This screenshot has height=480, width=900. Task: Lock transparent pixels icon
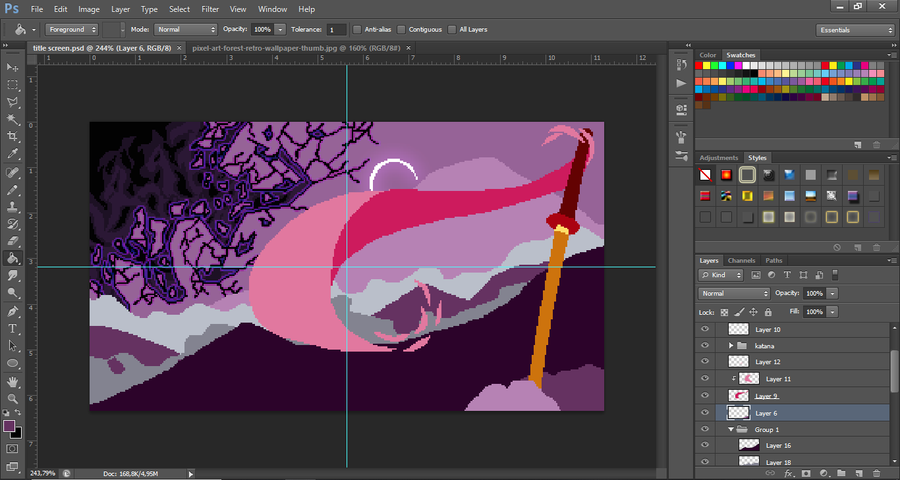coord(724,312)
